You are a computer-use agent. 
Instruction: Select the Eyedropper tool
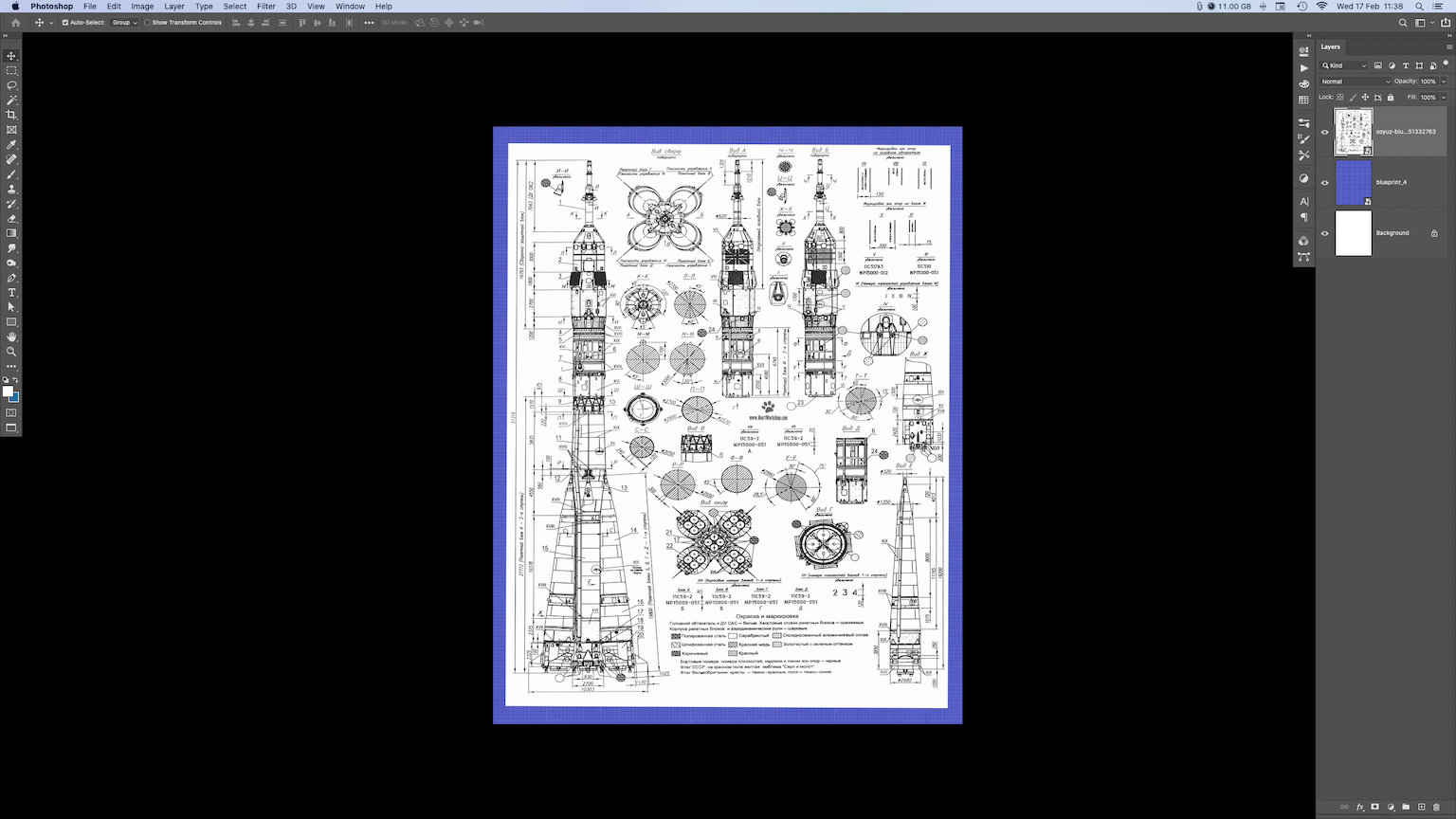tap(11, 144)
